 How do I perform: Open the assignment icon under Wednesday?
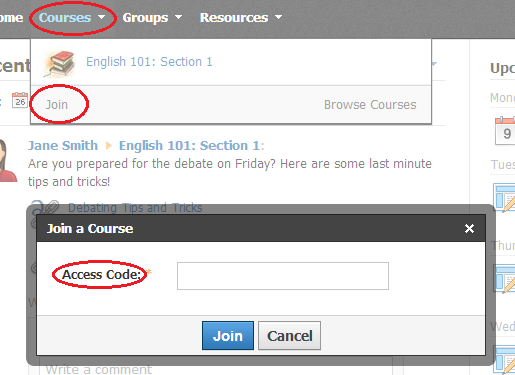click(504, 360)
